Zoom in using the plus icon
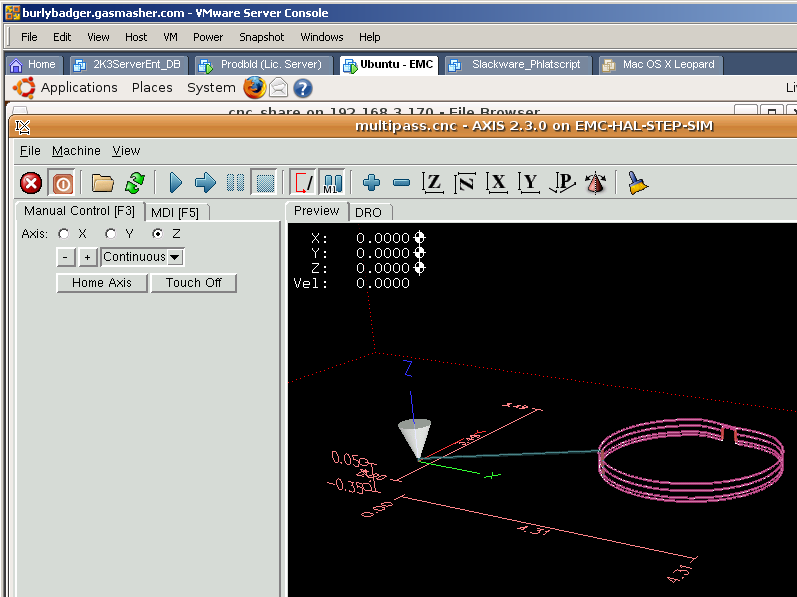This screenshot has width=797, height=597. (372, 183)
